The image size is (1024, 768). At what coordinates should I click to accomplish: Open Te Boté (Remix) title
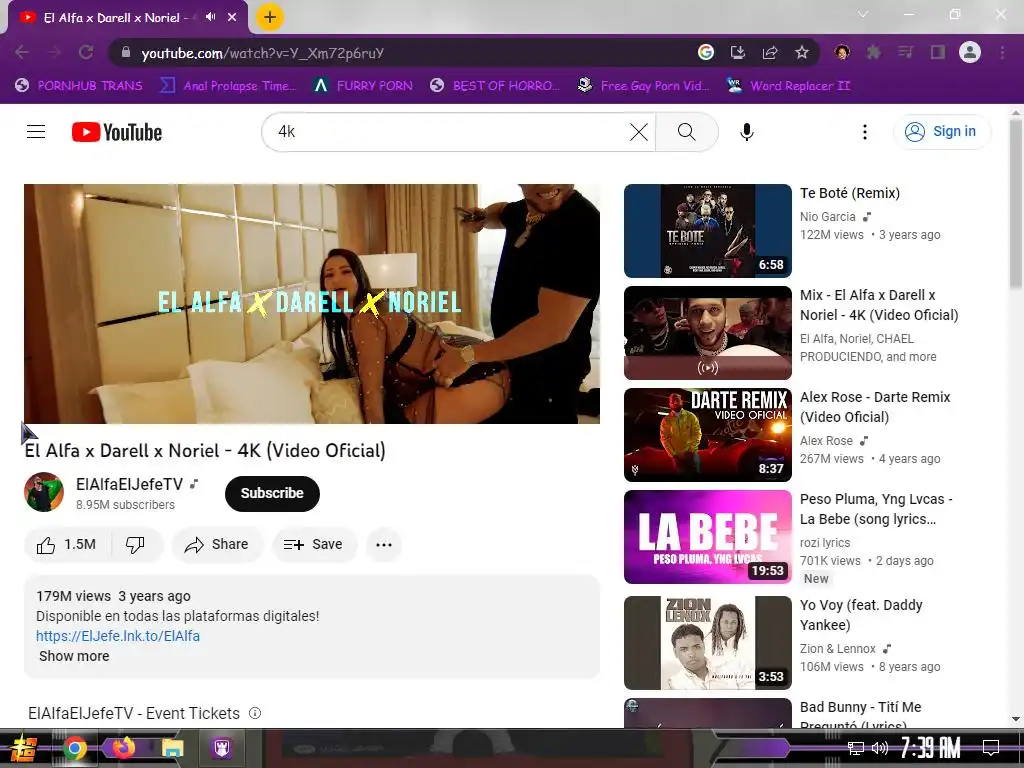click(850, 193)
